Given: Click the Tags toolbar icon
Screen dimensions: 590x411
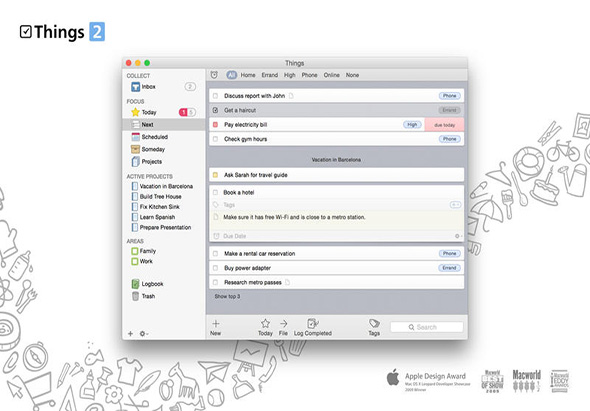Looking at the screenshot, I should click(x=374, y=323).
